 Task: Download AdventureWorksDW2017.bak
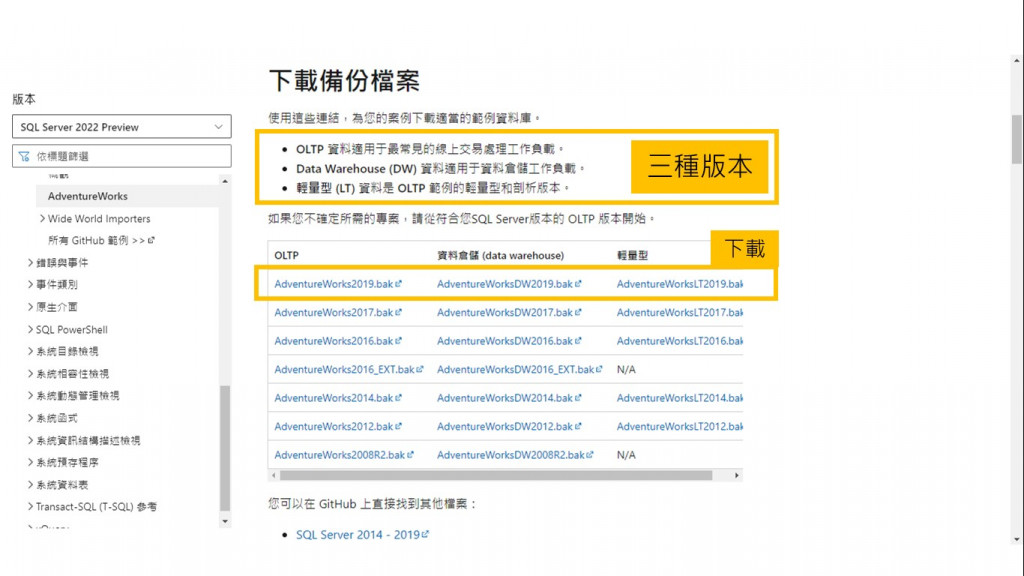click(509, 312)
